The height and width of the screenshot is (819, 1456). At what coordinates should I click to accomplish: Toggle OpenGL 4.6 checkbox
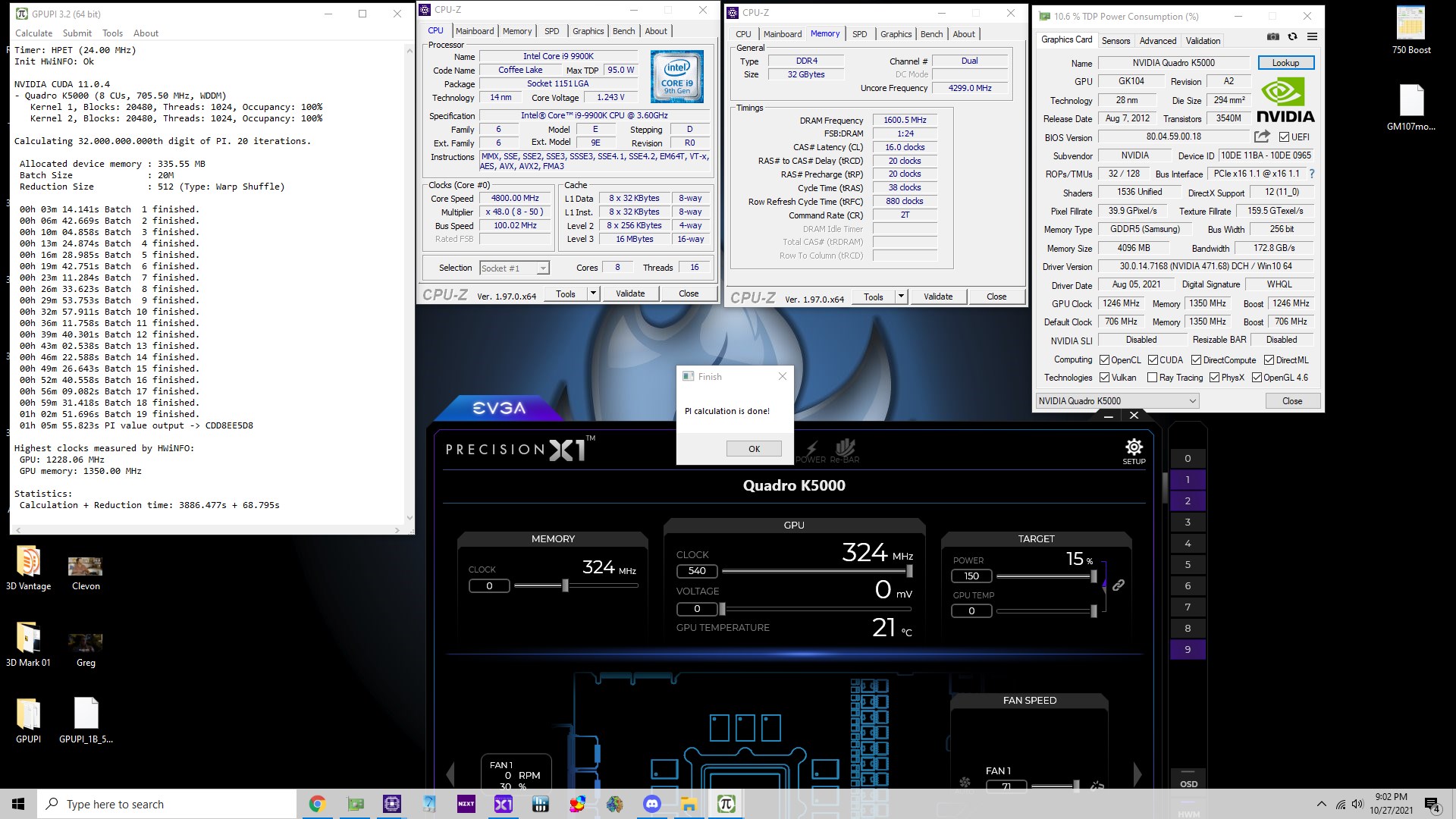[1257, 378]
